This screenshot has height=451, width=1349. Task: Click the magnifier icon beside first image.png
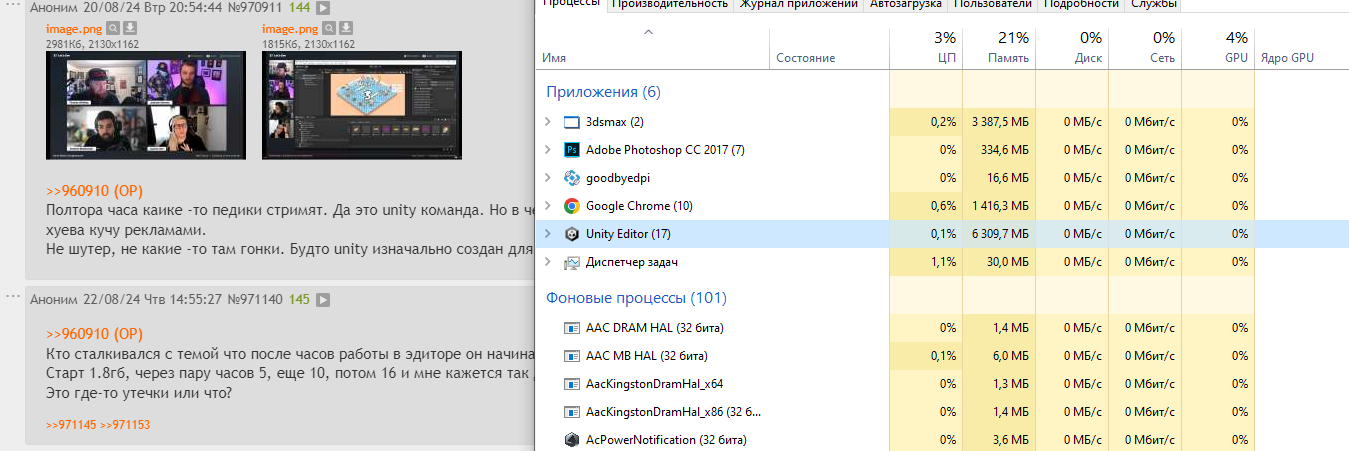[x=113, y=28]
